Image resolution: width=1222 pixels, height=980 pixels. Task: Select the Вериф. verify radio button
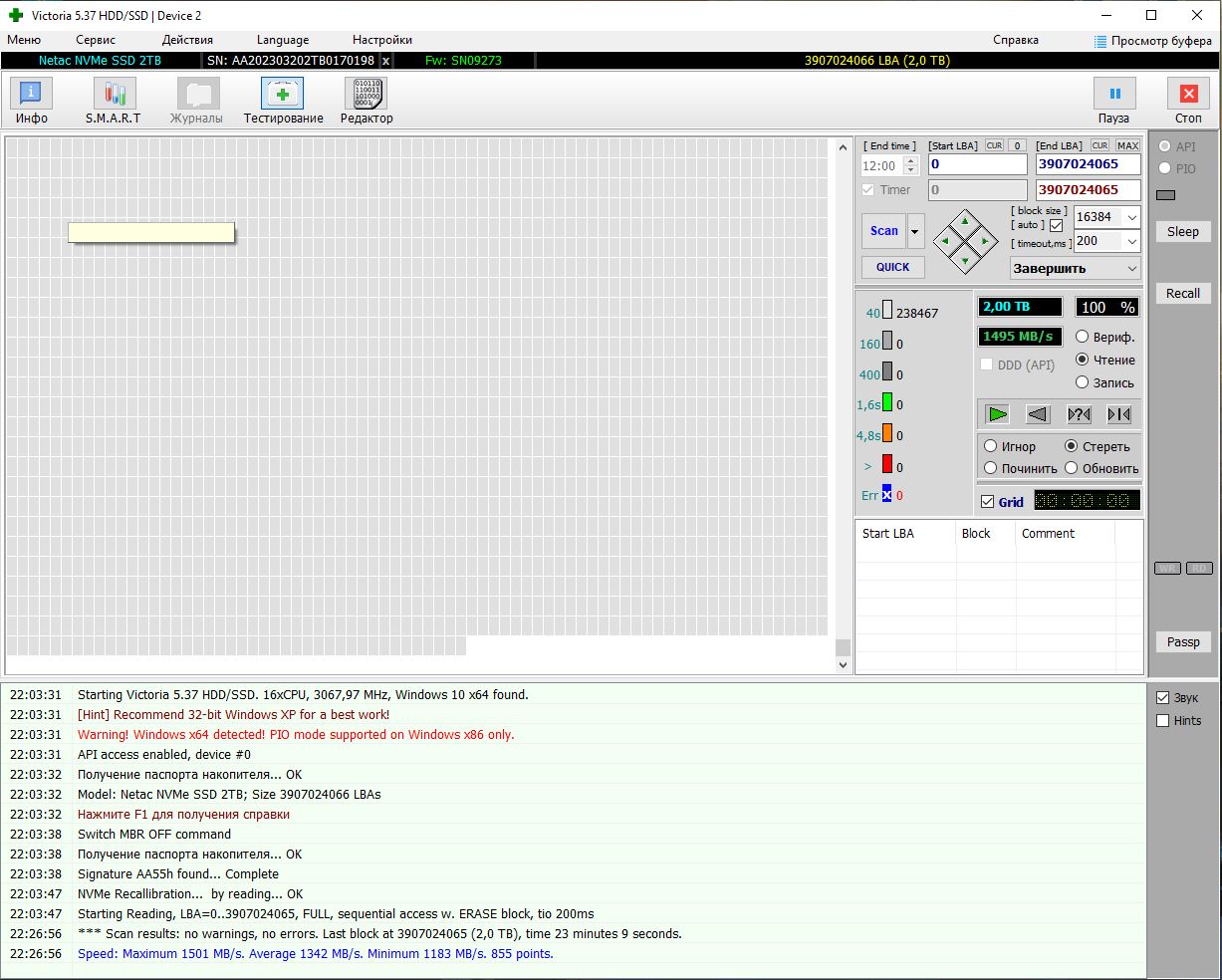pos(1082,337)
